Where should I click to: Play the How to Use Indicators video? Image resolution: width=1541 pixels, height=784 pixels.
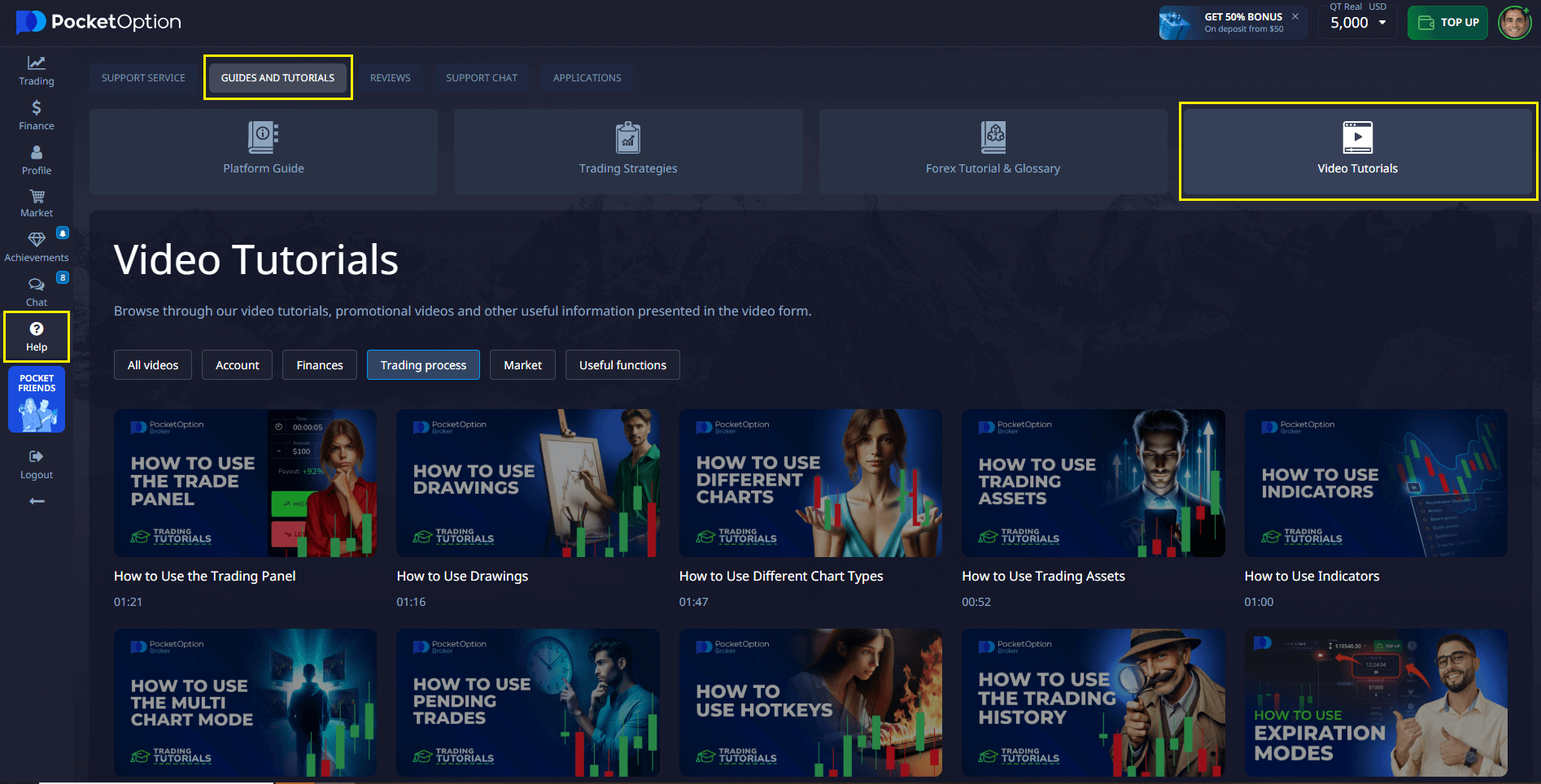pos(1375,483)
